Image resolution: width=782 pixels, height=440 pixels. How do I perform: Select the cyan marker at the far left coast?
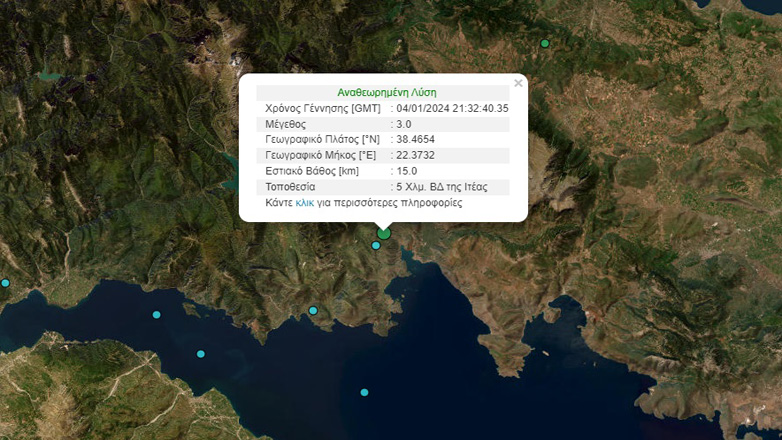(x=5, y=283)
